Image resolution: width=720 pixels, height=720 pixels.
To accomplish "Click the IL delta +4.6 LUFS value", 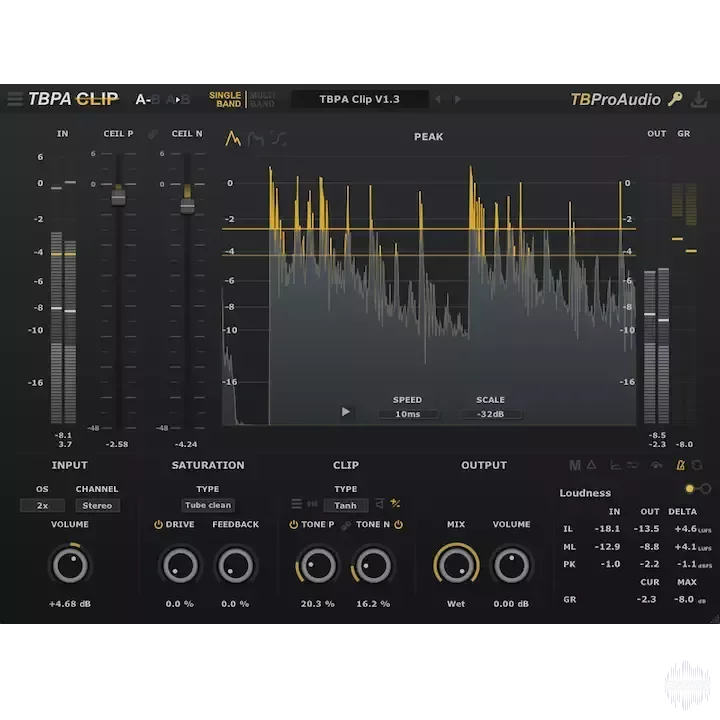I will coord(692,529).
